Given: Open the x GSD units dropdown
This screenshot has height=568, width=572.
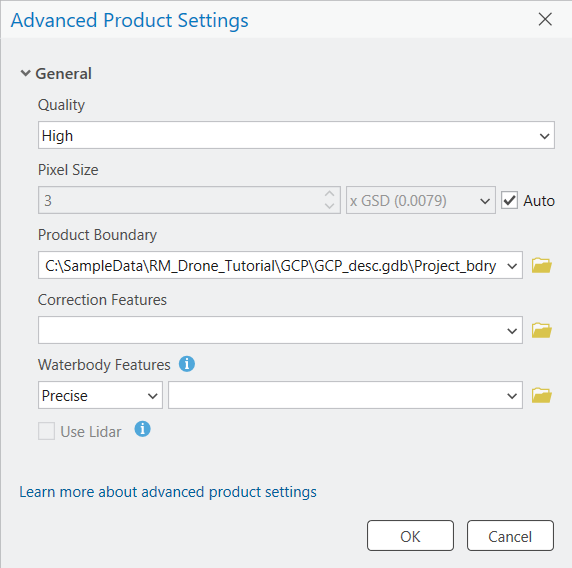Looking at the screenshot, I should coord(421,200).
